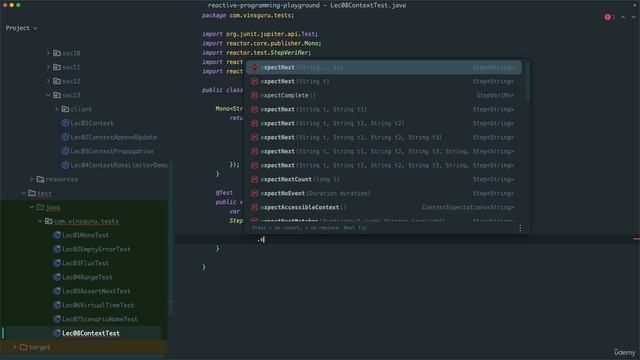Image resolution: width=640 pixels, height=360 pixels.
Task: Select expectNoEvent(Duration duration) suggestion
Action: [x=384, y=193]
